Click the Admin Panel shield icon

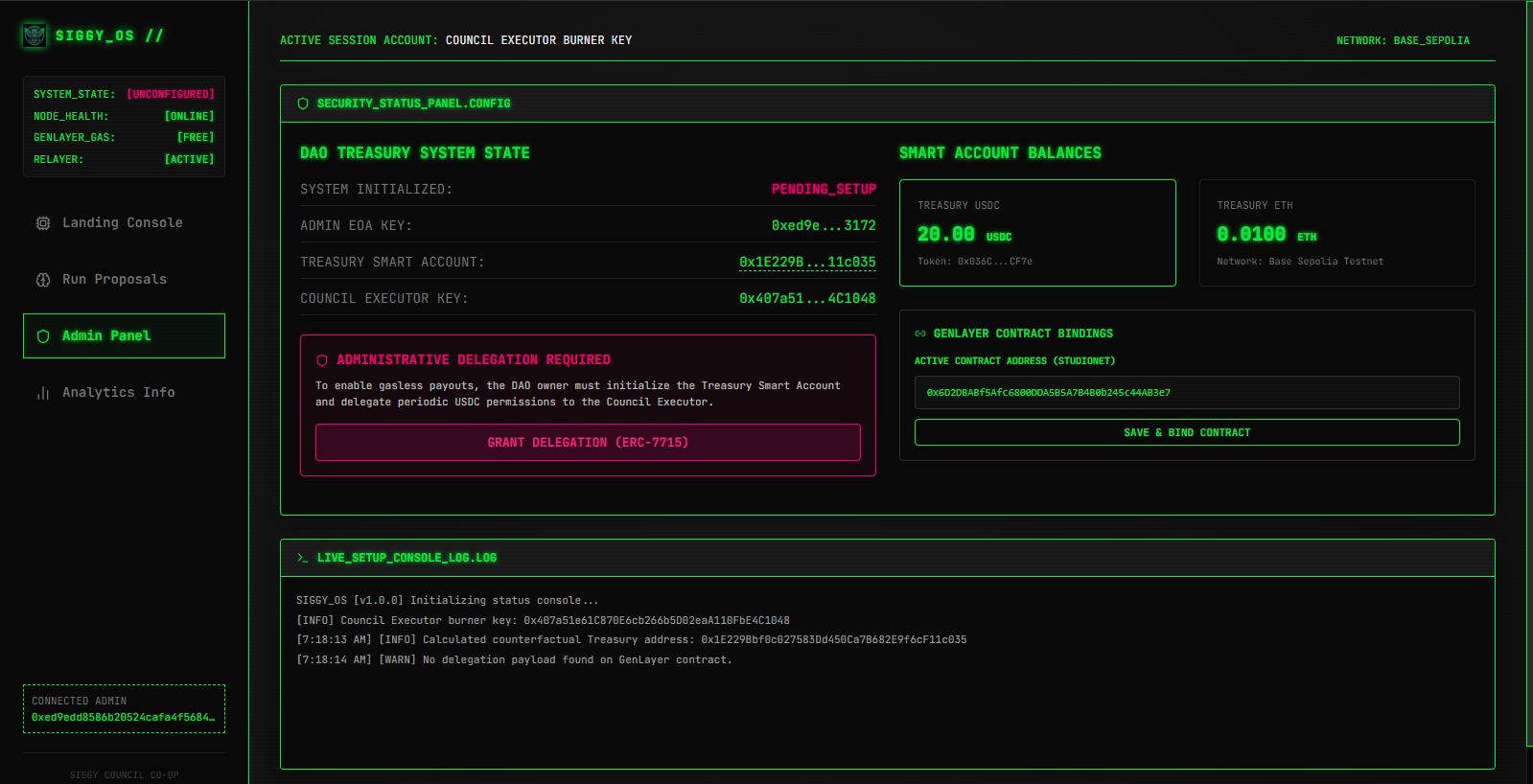[x=43, y=336]
